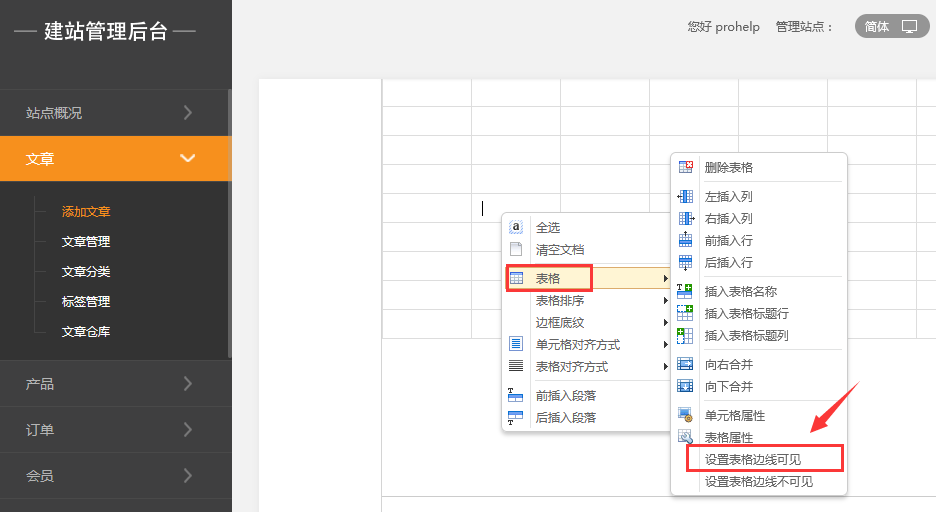Click the cell properties icon

click(685, 415)
